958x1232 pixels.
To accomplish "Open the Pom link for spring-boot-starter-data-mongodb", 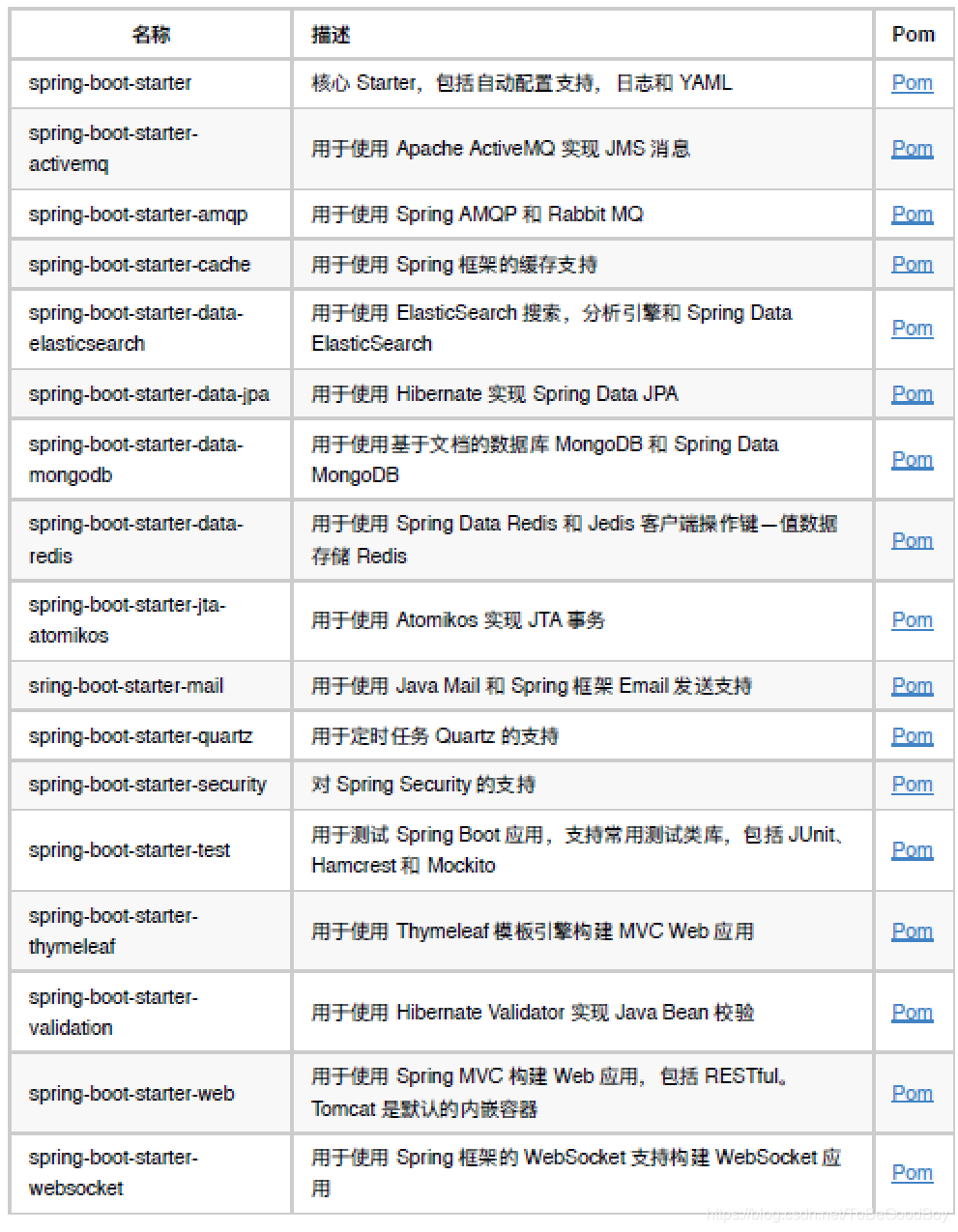I will point(912,460).
